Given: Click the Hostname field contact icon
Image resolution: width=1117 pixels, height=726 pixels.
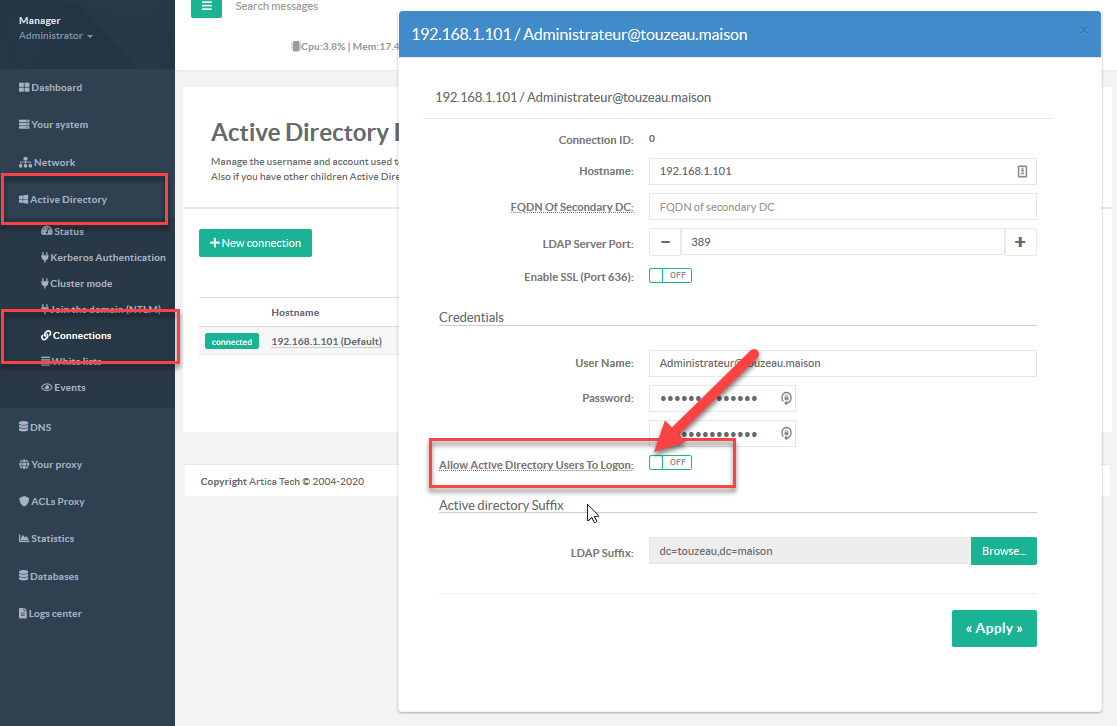Looking at the screenshot, I should pos(1022,171).
